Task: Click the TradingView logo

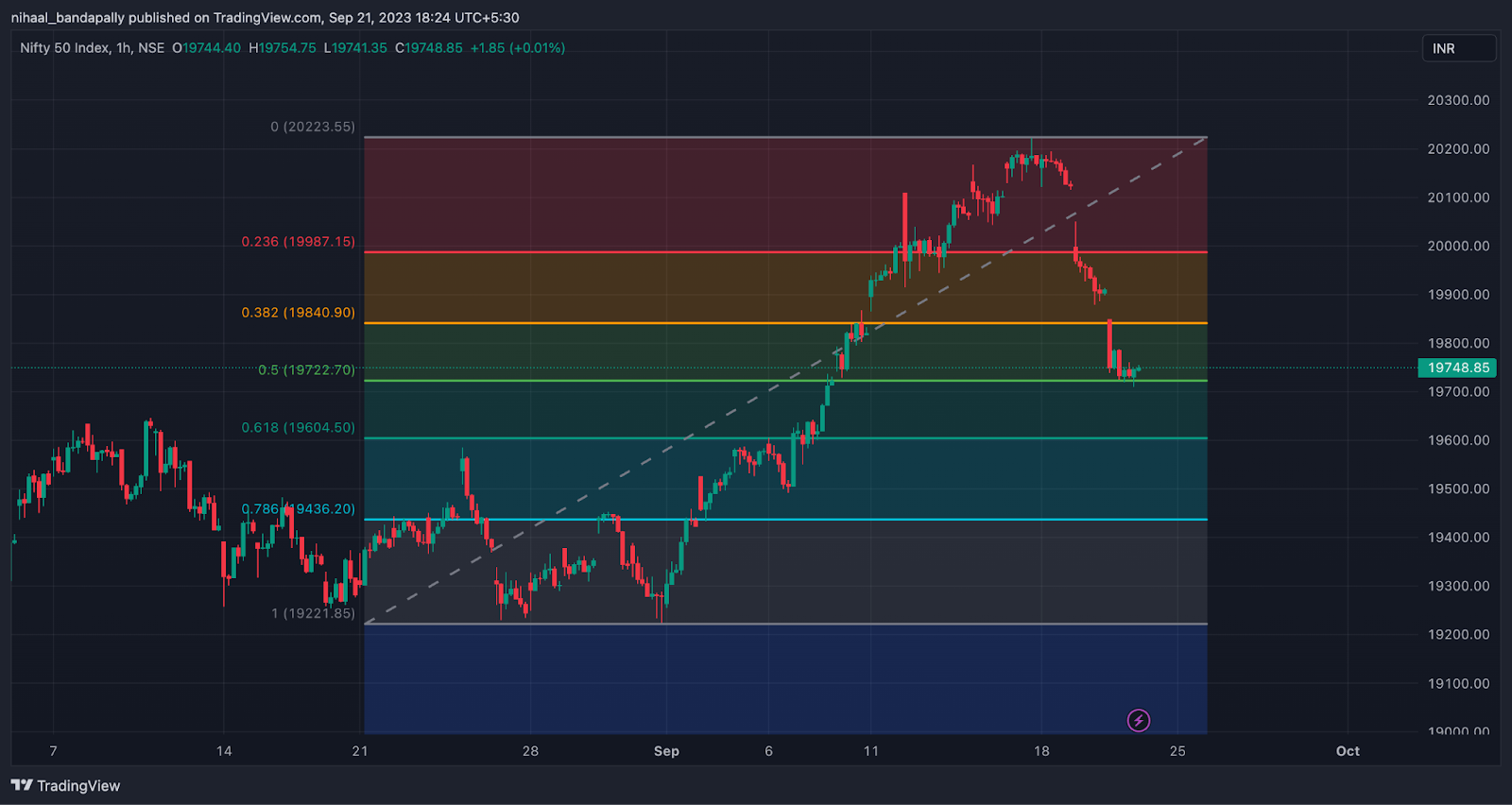Action: click(65, 785)
